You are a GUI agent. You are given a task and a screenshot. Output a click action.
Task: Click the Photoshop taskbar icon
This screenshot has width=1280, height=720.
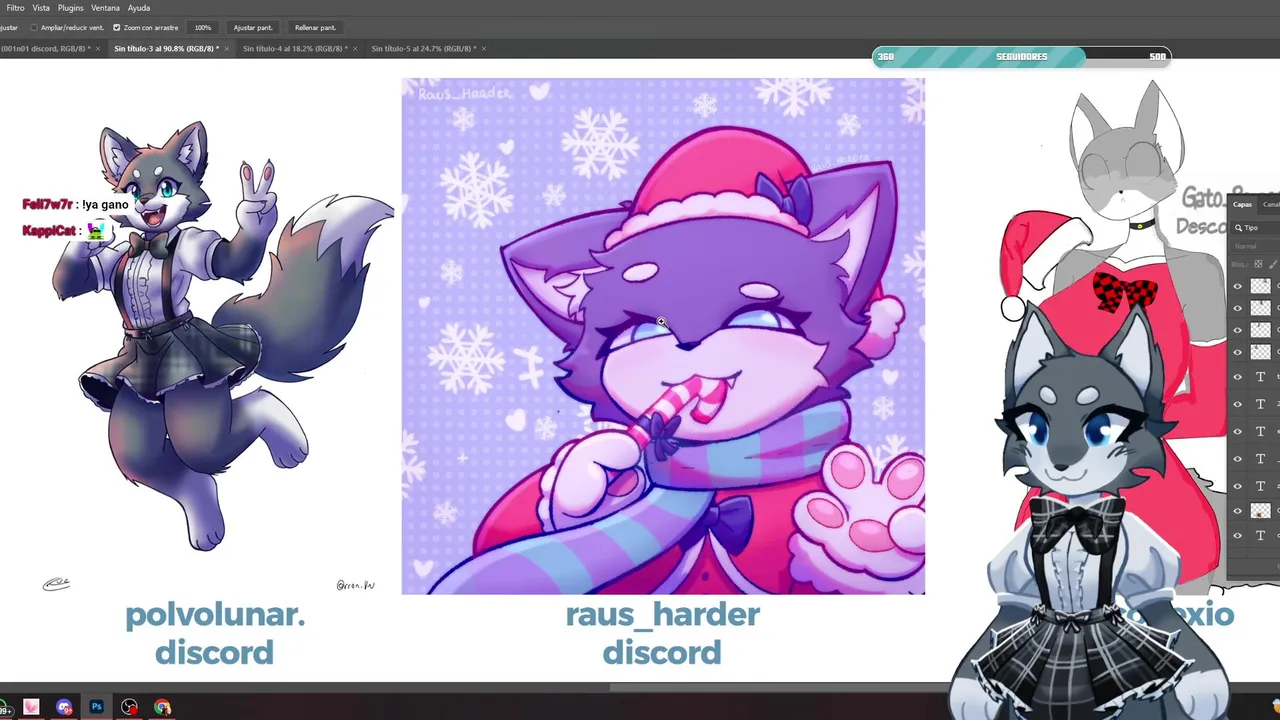(x=96, y=707)
